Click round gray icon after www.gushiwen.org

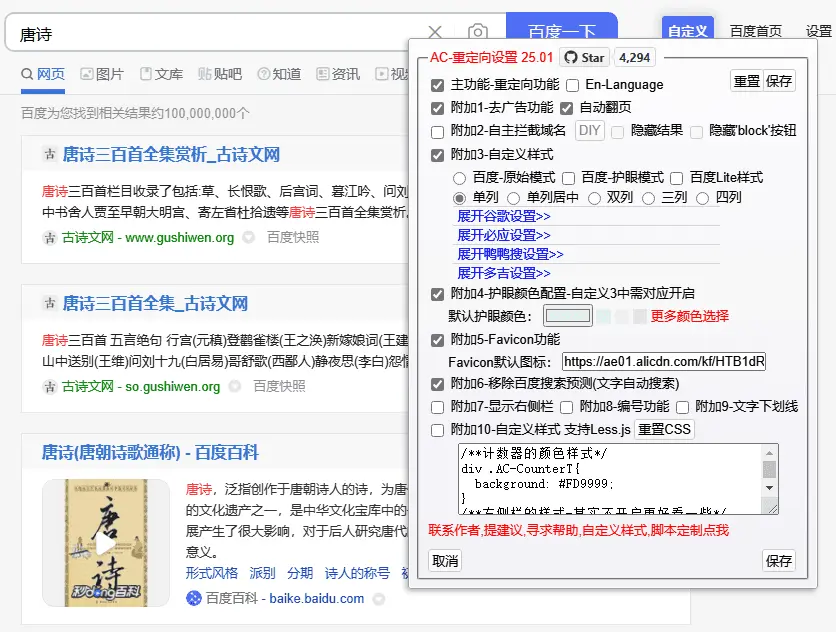point(248,237)
